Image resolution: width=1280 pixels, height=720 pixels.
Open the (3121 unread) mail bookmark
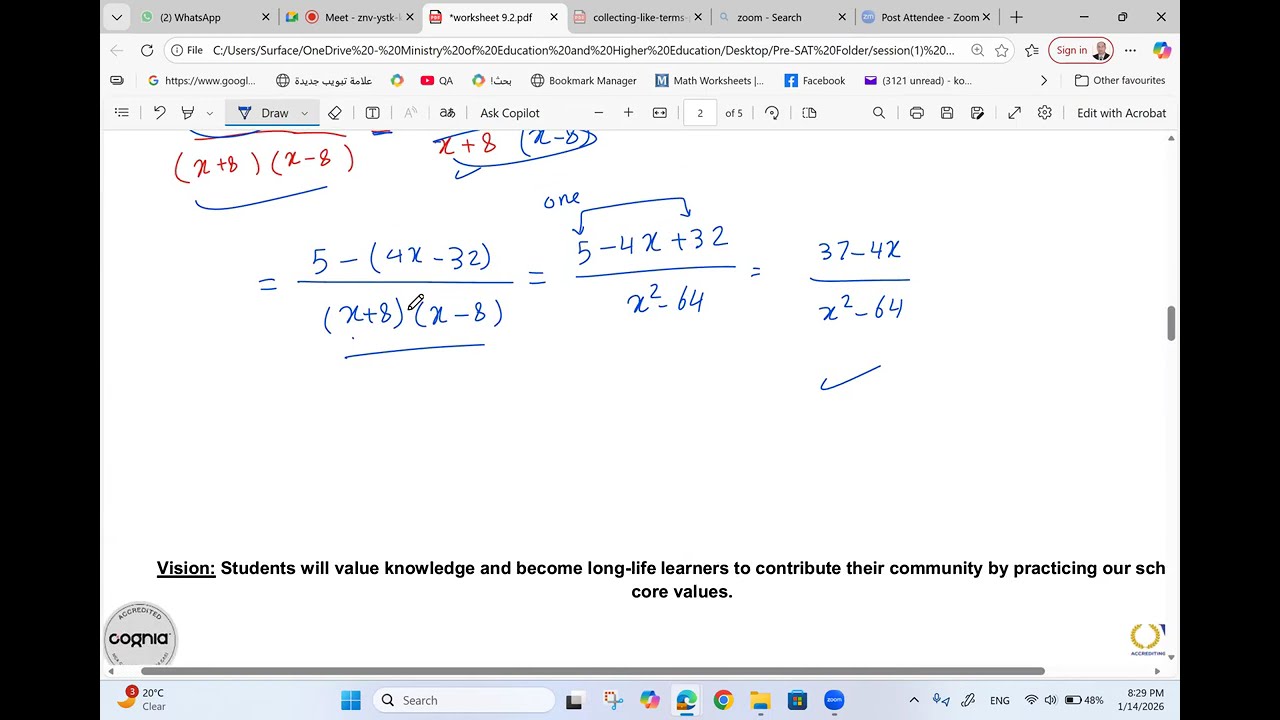point(917,80)
